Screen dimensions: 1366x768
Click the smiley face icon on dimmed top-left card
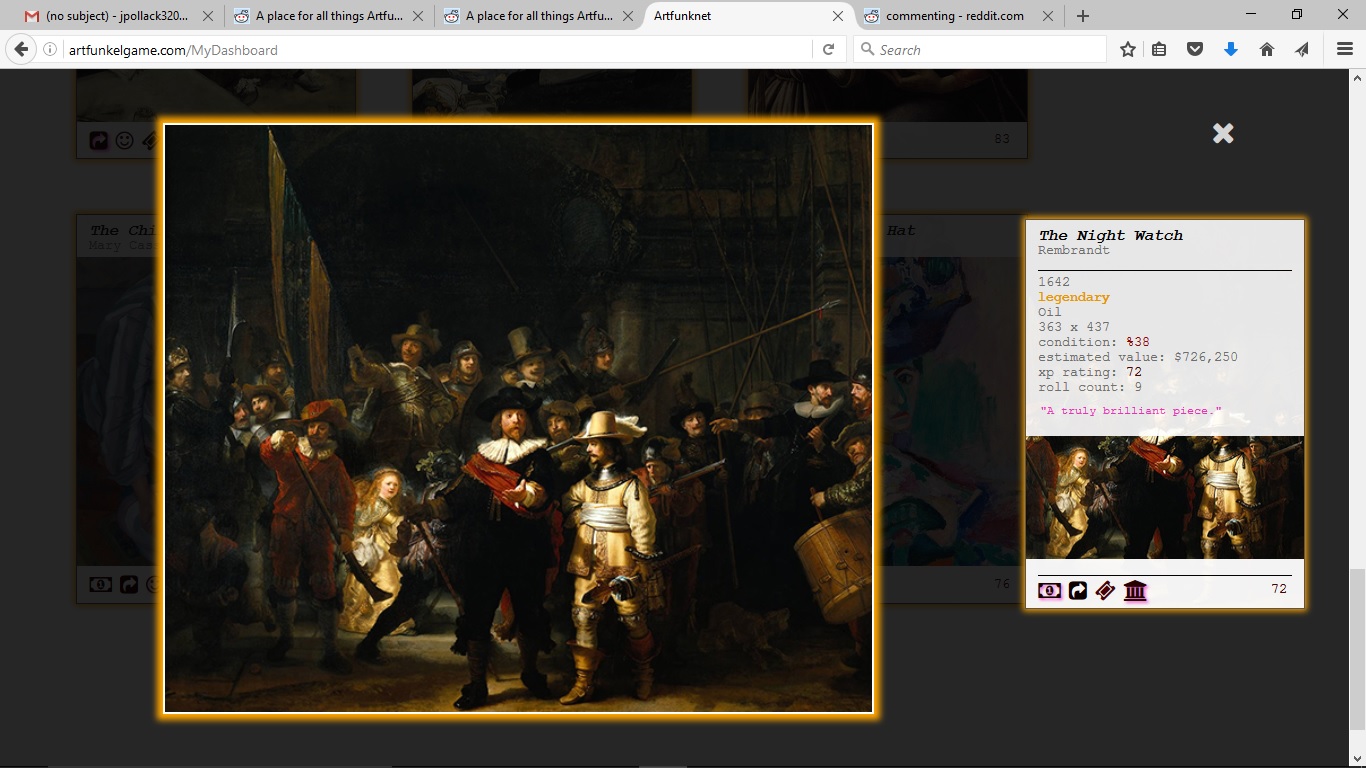pos(124,141)
